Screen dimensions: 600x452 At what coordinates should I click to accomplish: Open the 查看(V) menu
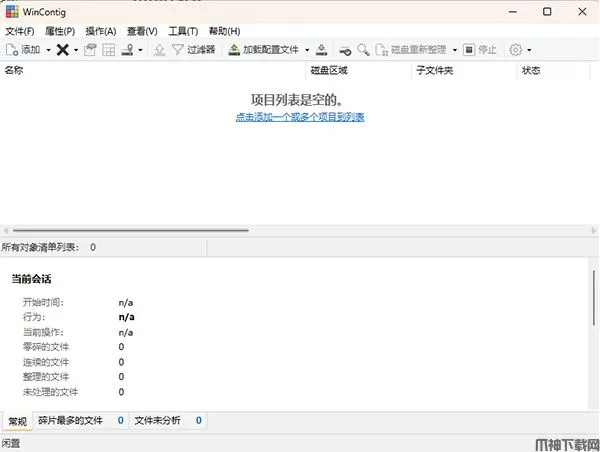coord(142,31)
